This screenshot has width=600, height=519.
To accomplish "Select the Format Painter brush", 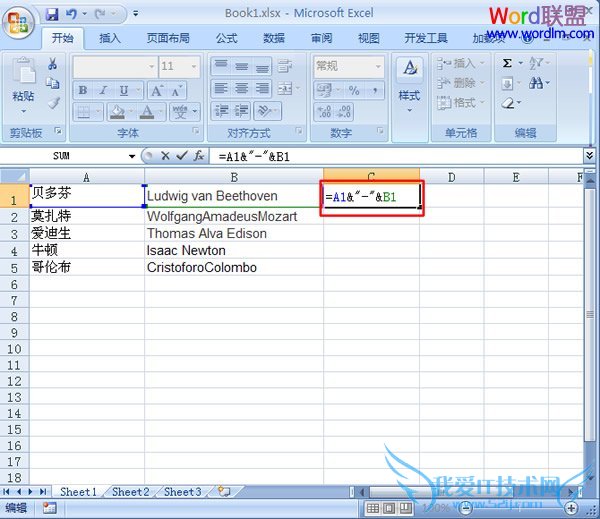I will click(54, 103).
